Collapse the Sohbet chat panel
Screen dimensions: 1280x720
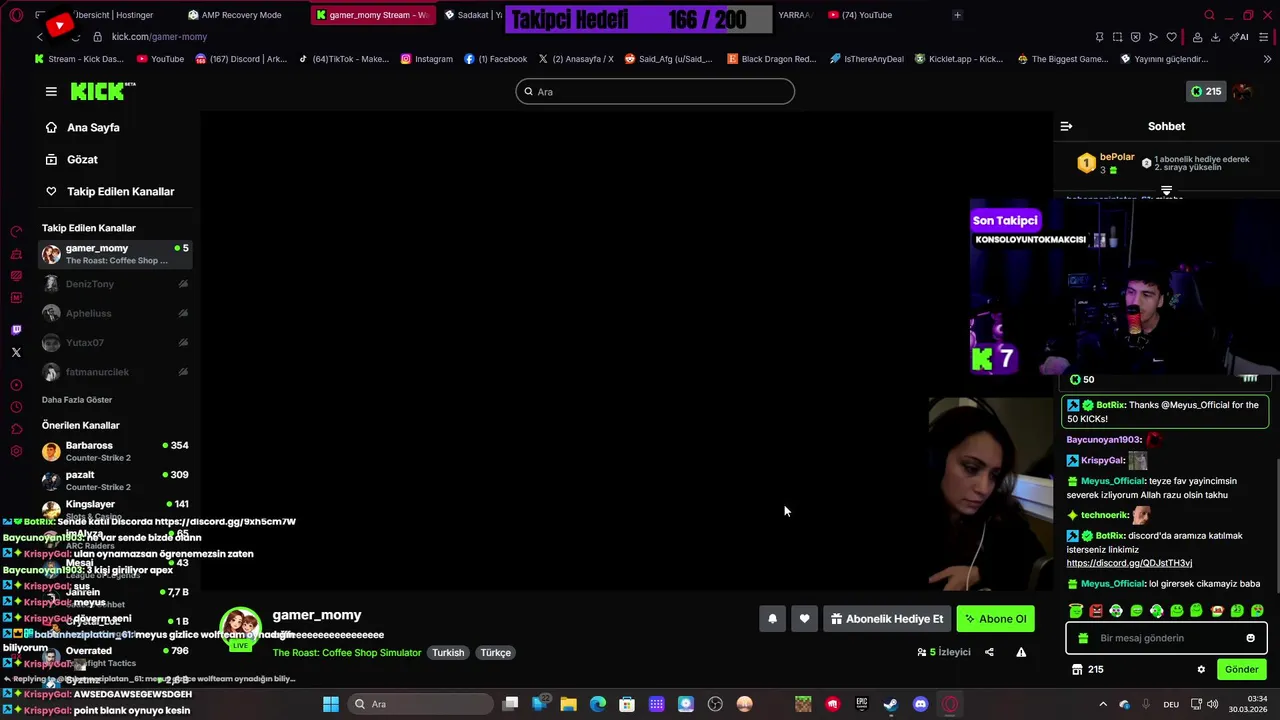click(x=1066, y=126)
